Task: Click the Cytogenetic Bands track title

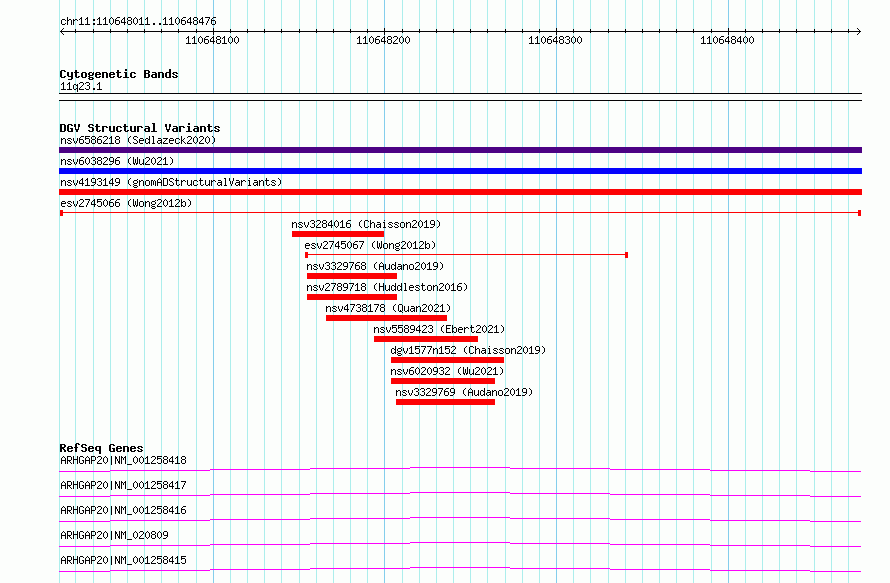Action: coord(119,74)
